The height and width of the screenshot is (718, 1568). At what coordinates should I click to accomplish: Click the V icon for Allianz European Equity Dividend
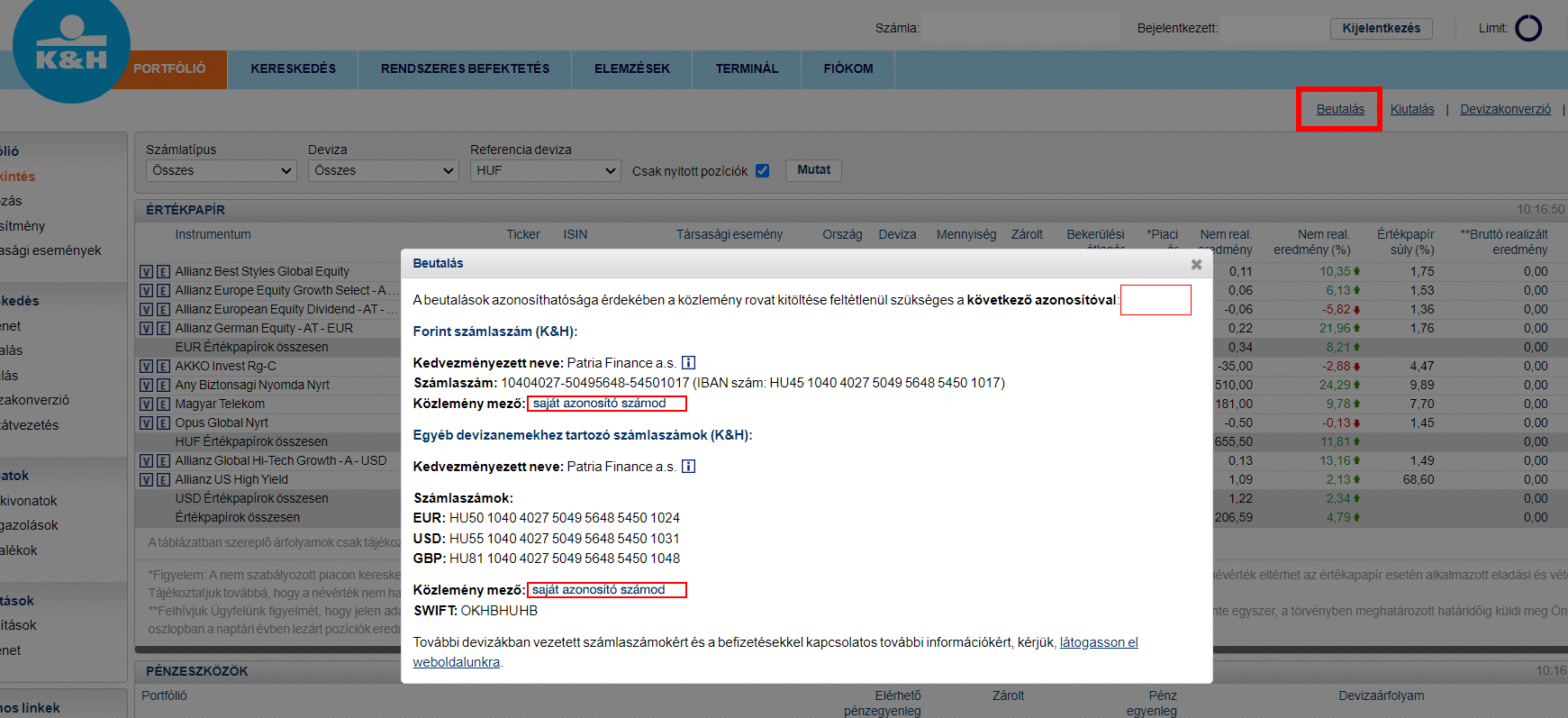[x=146, y=309]
